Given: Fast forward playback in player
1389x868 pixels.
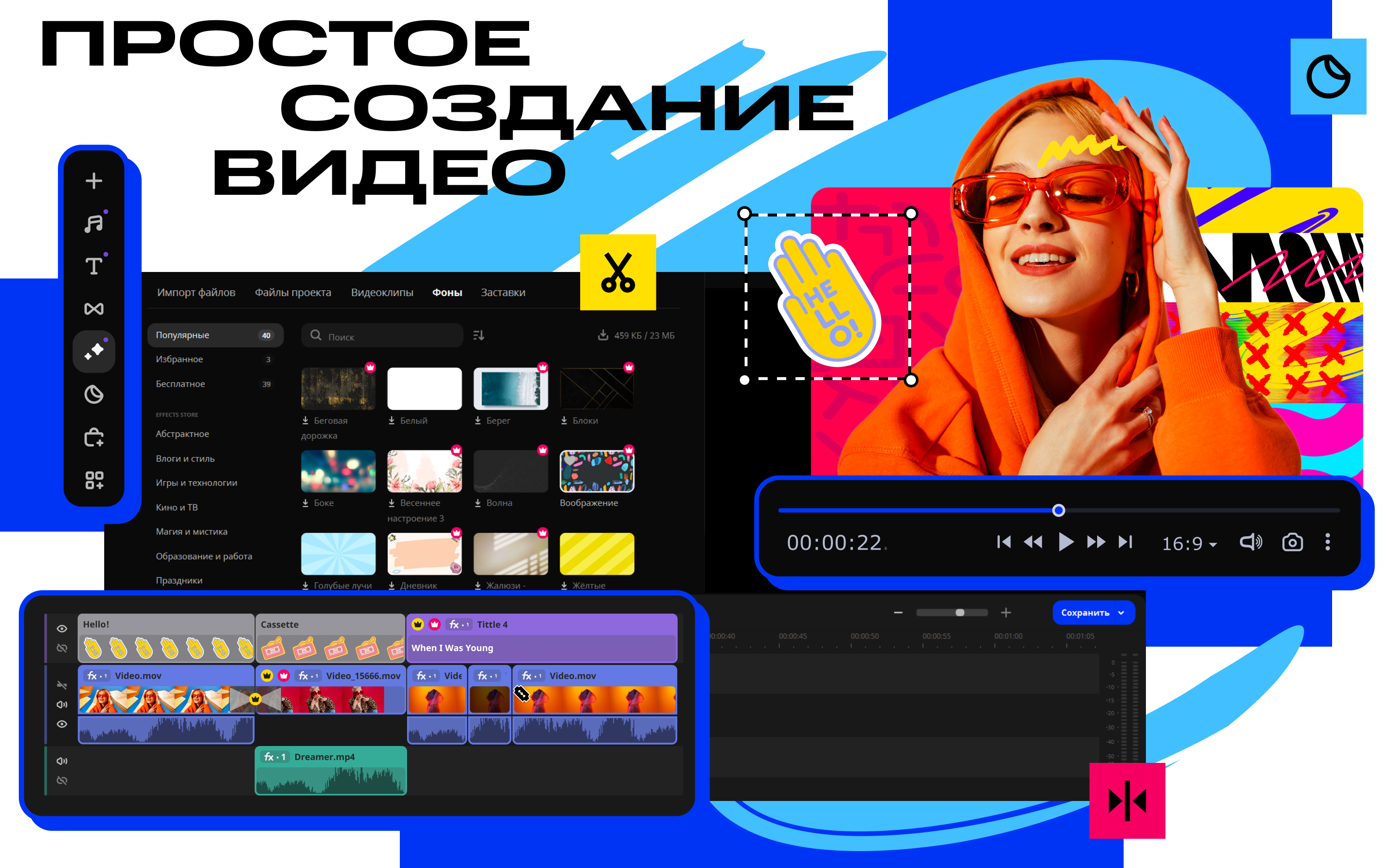Looking at the screenshot, I should pyautogui.click(x=1096, y=542).
